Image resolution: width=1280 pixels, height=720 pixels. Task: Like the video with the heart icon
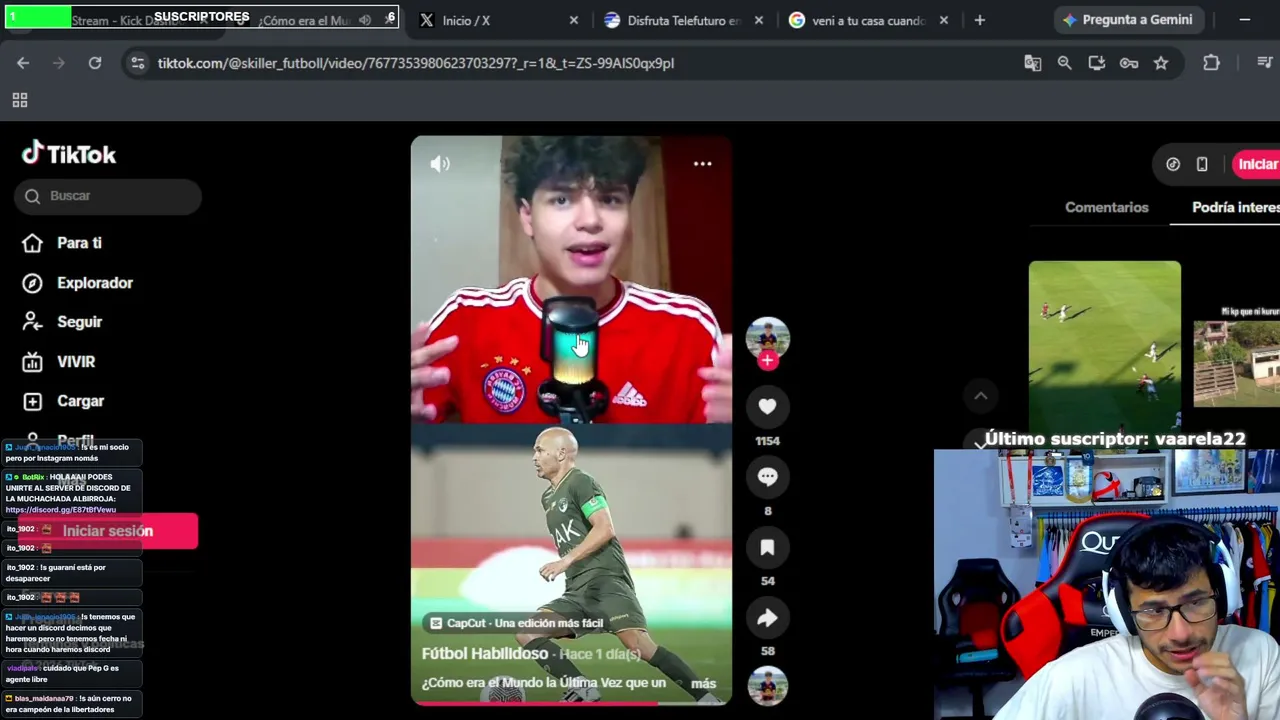[x=767, y=406]
